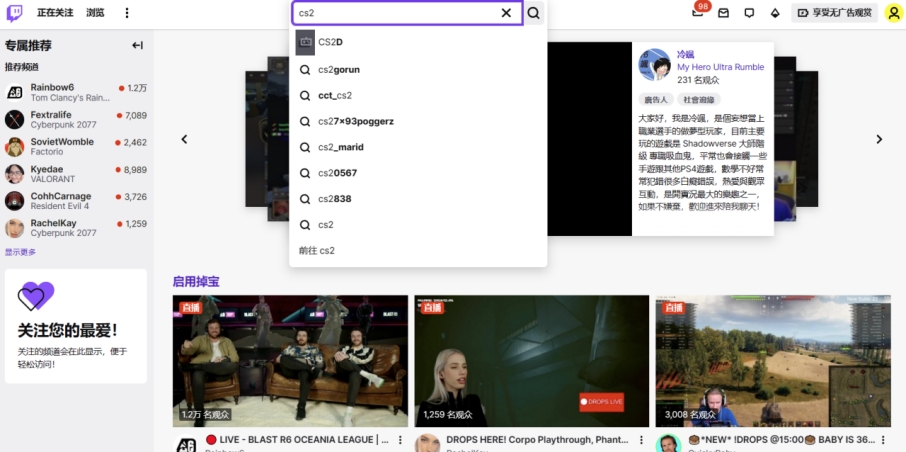The width and height of the screenshot is (906, 452).
Task: Click the DROPS HERE! Corpo Playthrough title
Action: coord(539,440)
